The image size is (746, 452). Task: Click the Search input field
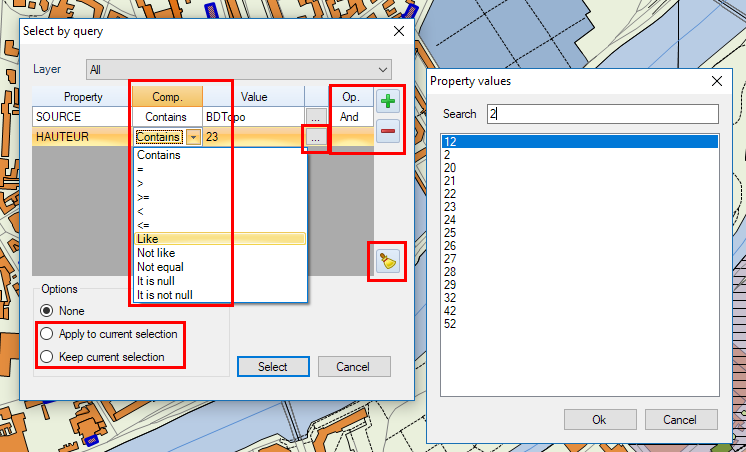602,114
